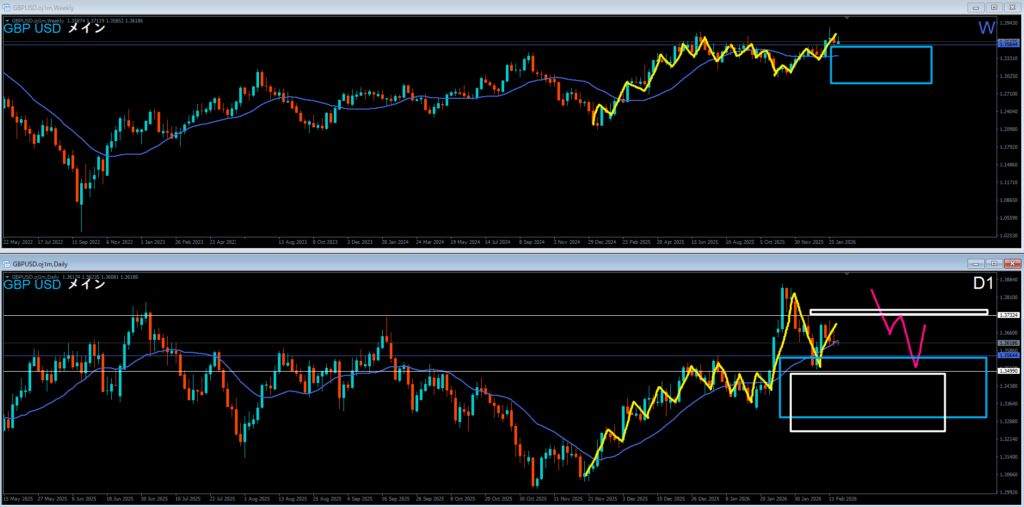The width and height of the screenshot is (1024, 507).
Task: Click the 1.34950 price label on Daily chart
Action: (x=1008, y=371)
